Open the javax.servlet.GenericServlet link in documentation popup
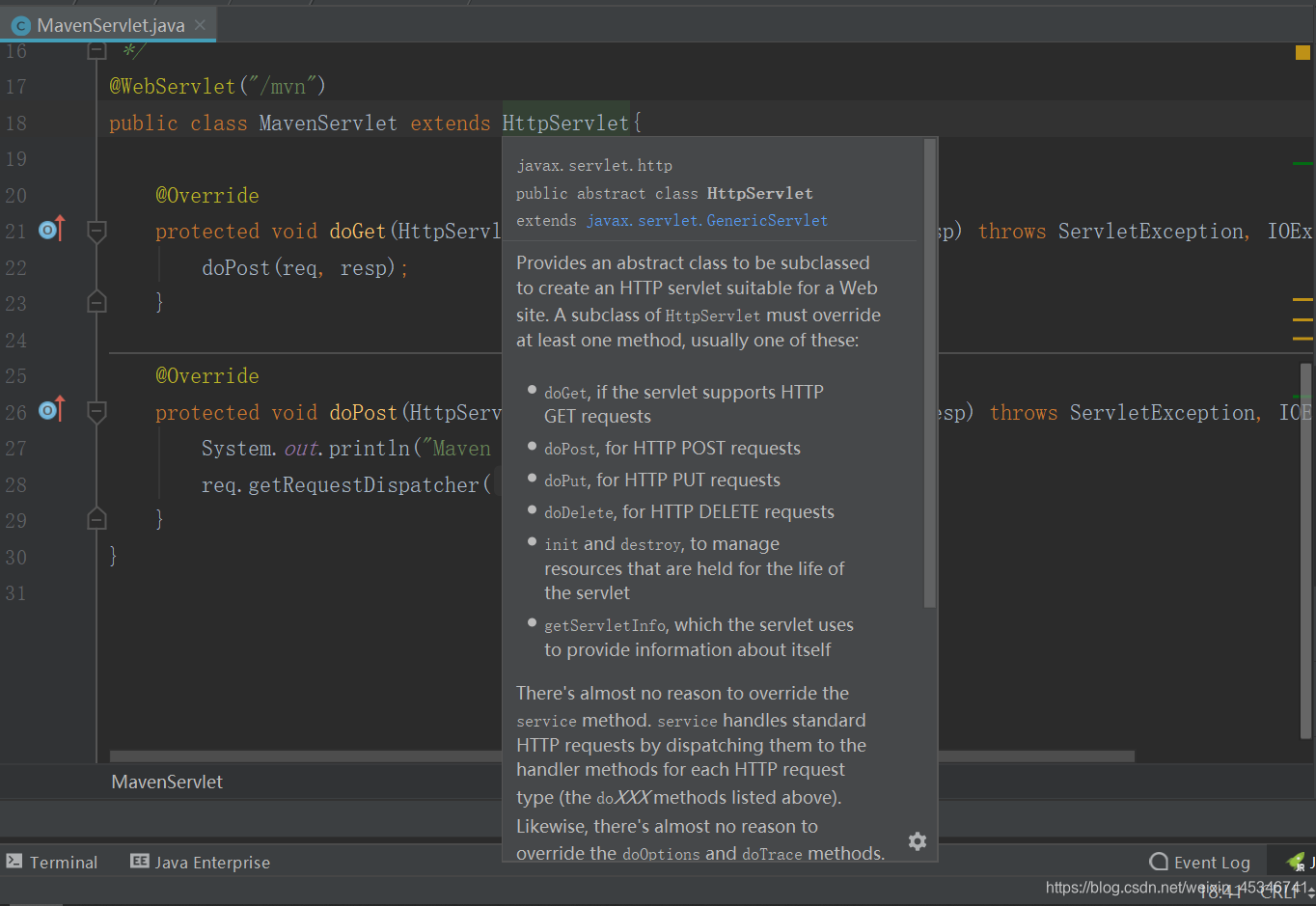 [707, 221]
